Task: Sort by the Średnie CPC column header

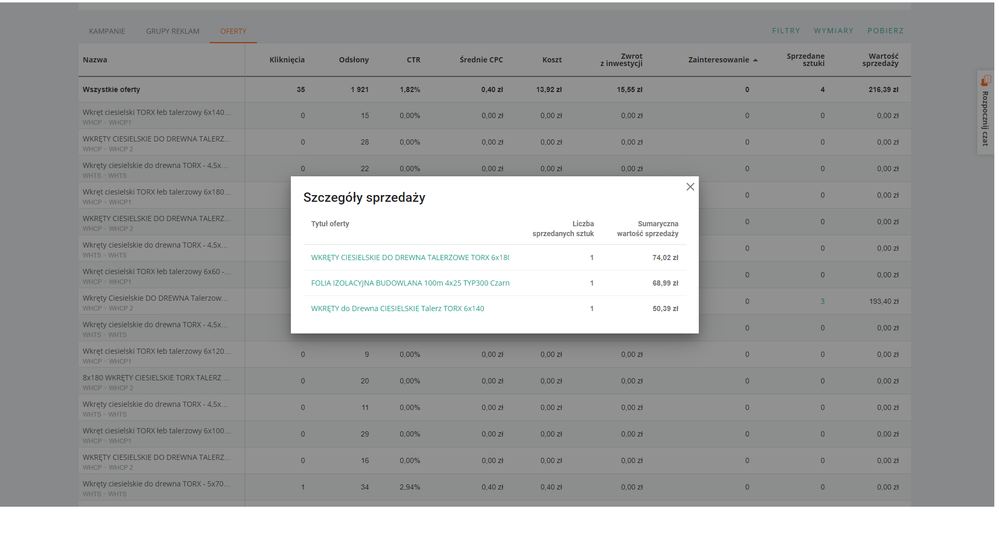Action: [481, 60]
